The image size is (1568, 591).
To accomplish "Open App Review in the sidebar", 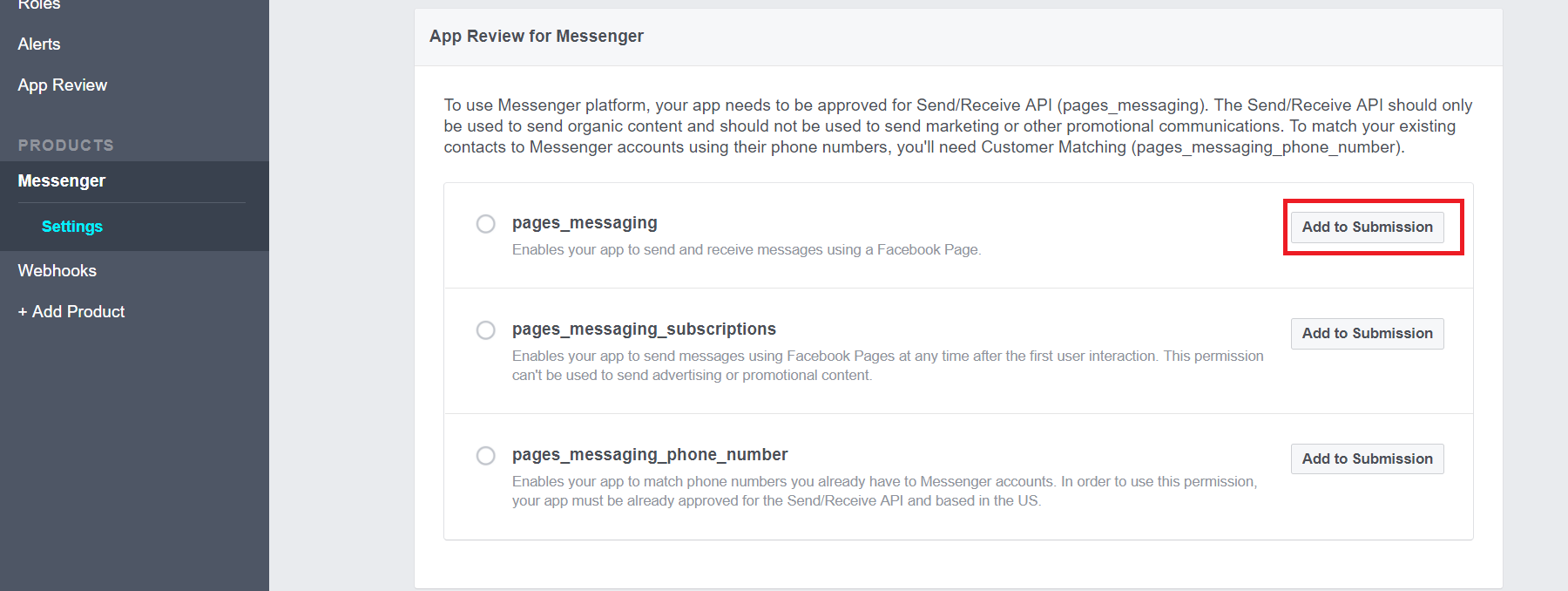I will [63, 85].
